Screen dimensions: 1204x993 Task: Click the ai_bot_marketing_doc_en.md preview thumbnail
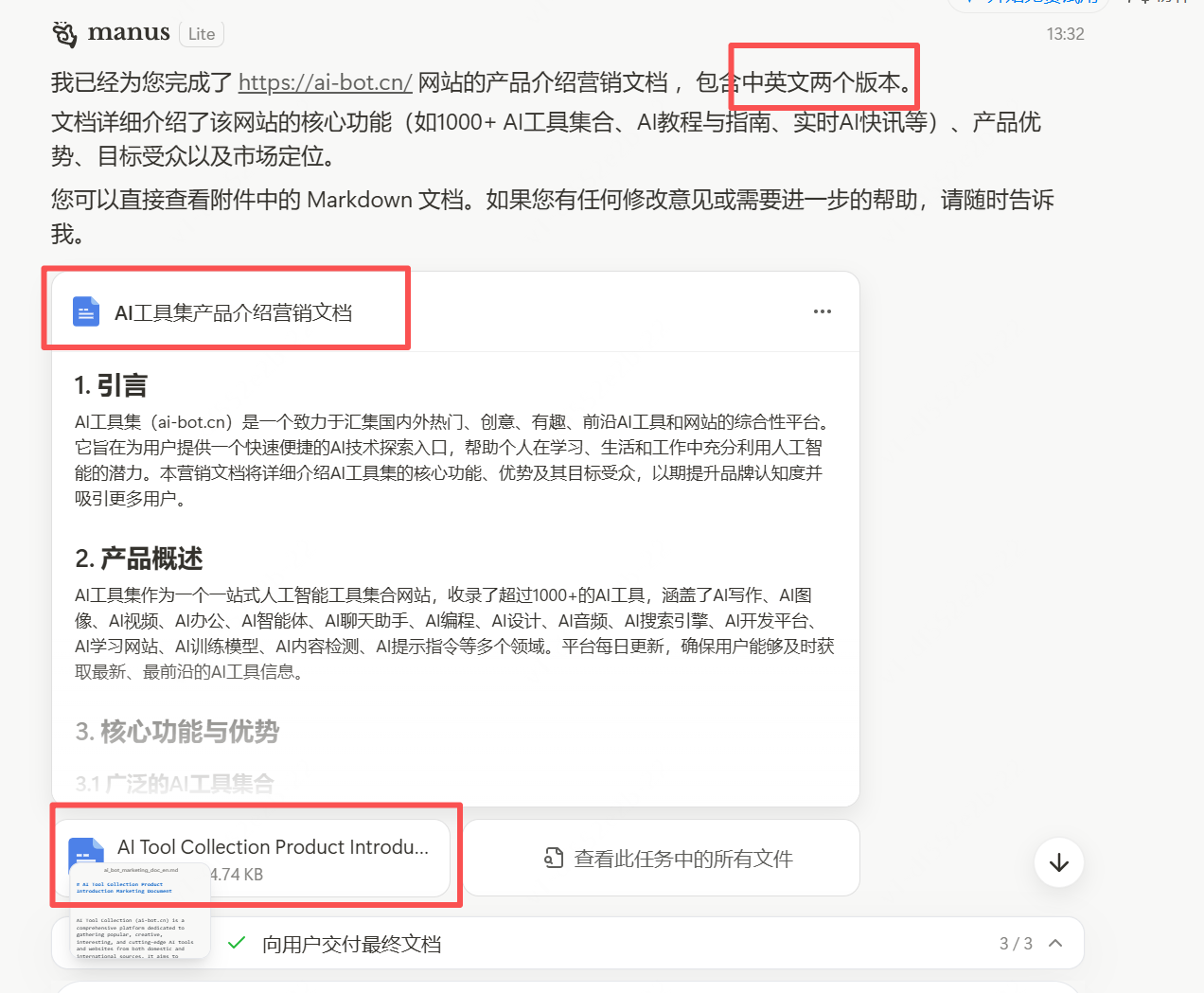(x=140, y=910)
